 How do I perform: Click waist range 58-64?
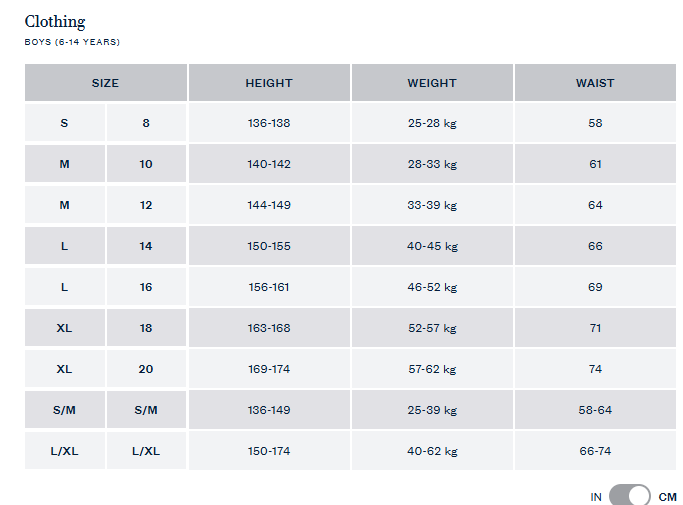pyautogui.click(x=595, y=410)
